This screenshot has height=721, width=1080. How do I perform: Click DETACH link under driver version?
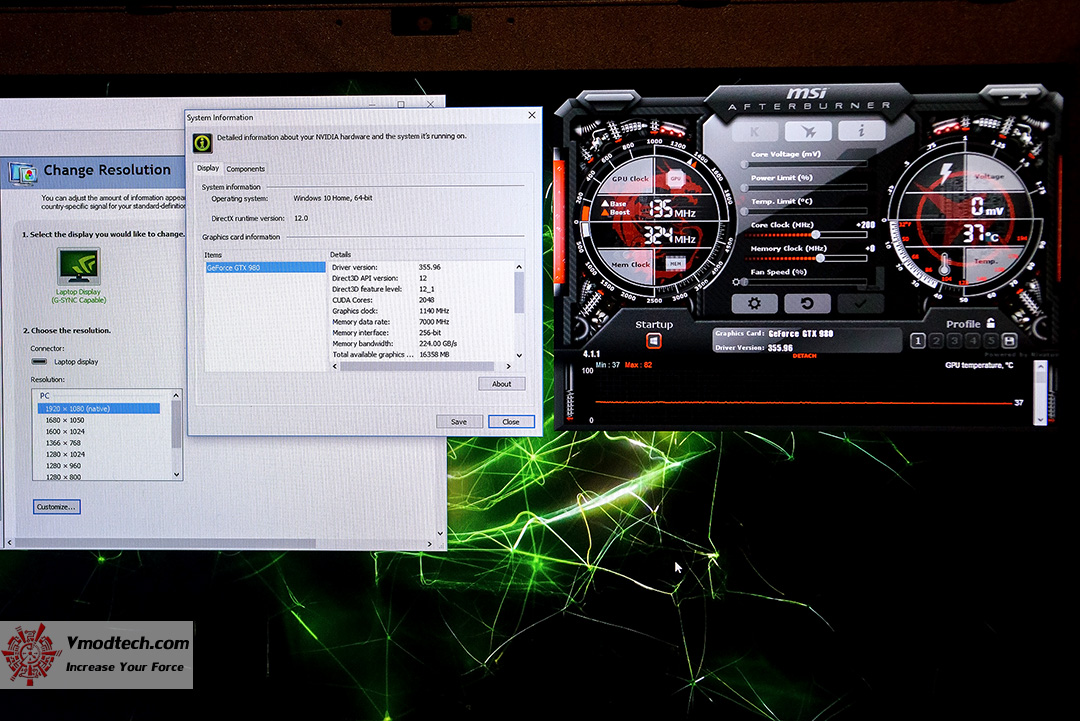tap(804, 356)
